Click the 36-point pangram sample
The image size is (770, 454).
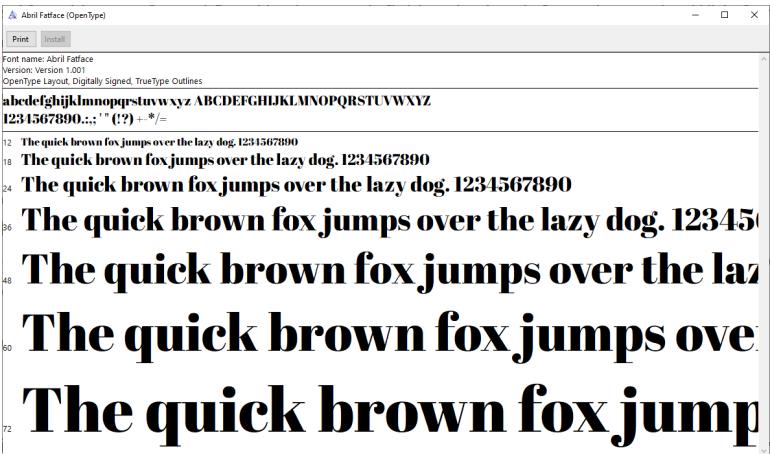(x=389, y=221)
